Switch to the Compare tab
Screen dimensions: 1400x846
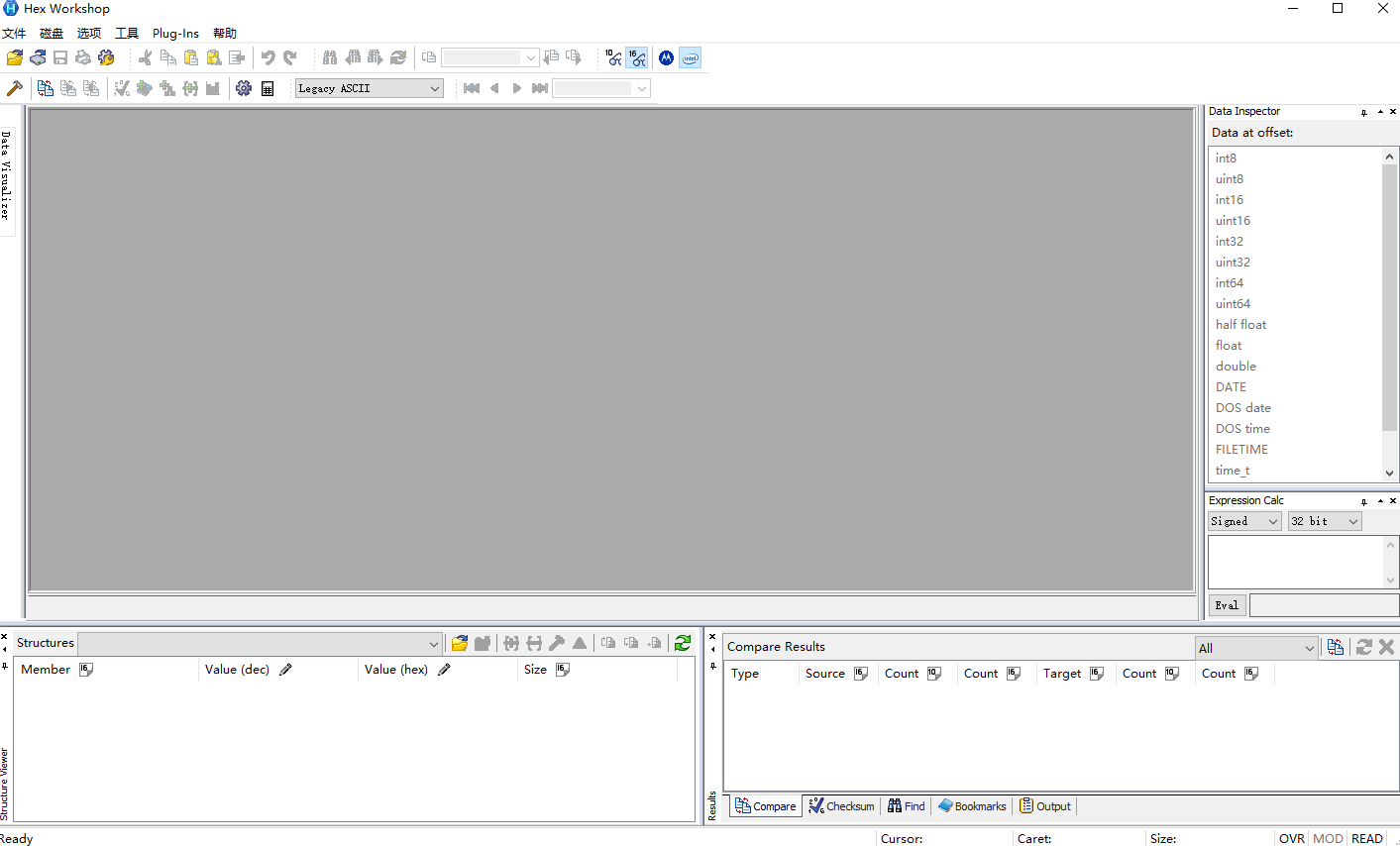tap(766, 806)
